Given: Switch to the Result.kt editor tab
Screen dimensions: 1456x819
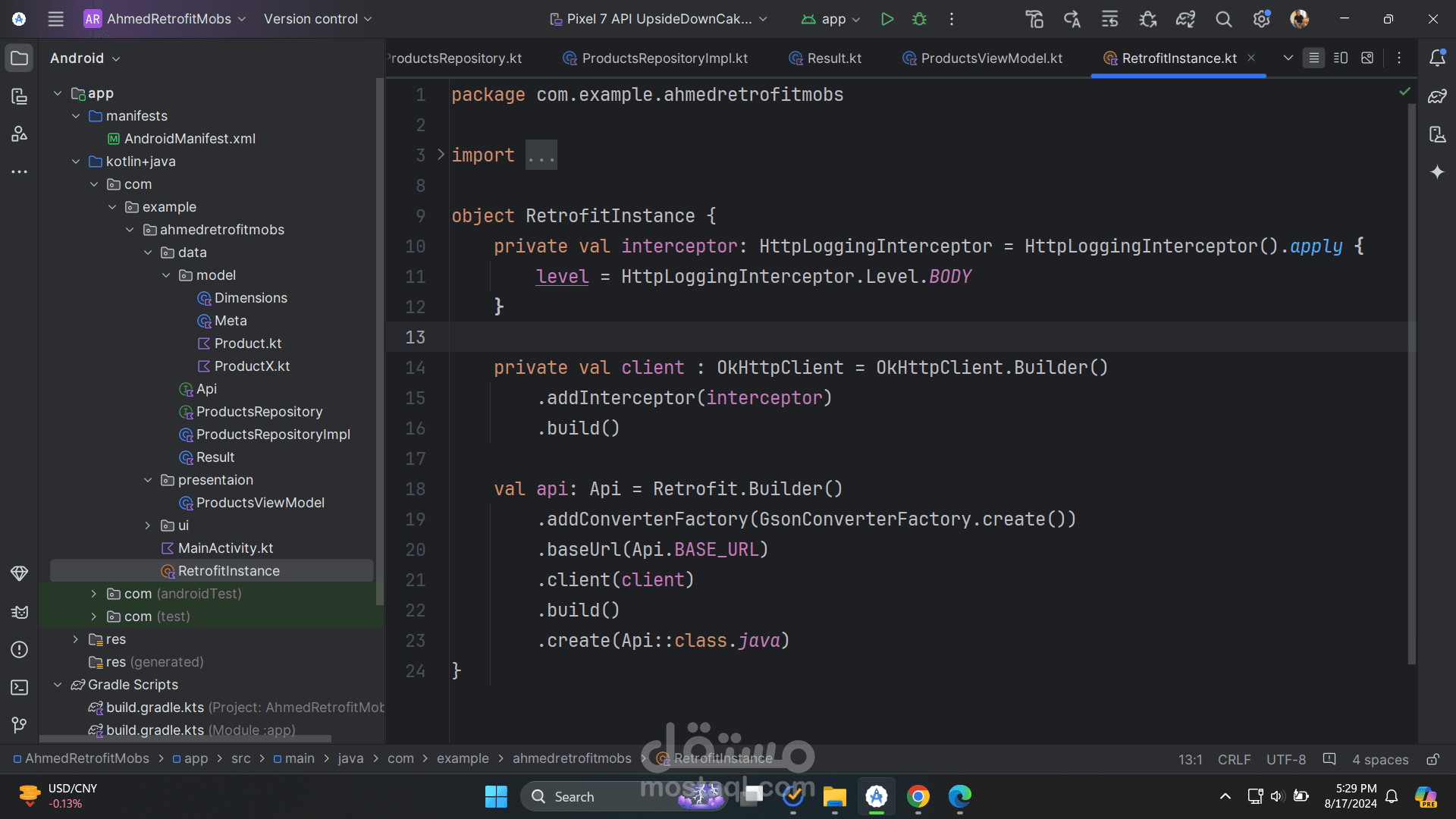Looking at the screenshot, I should point(833,58).
